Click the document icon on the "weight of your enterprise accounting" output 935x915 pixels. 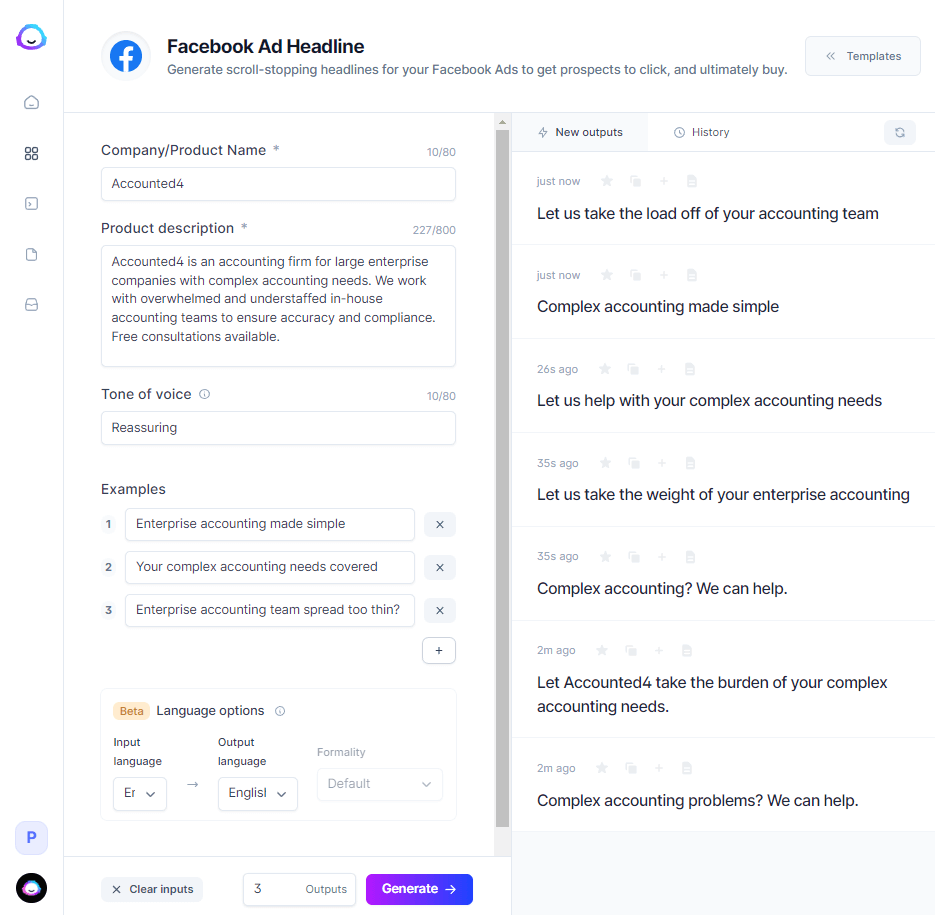[690, 463]
